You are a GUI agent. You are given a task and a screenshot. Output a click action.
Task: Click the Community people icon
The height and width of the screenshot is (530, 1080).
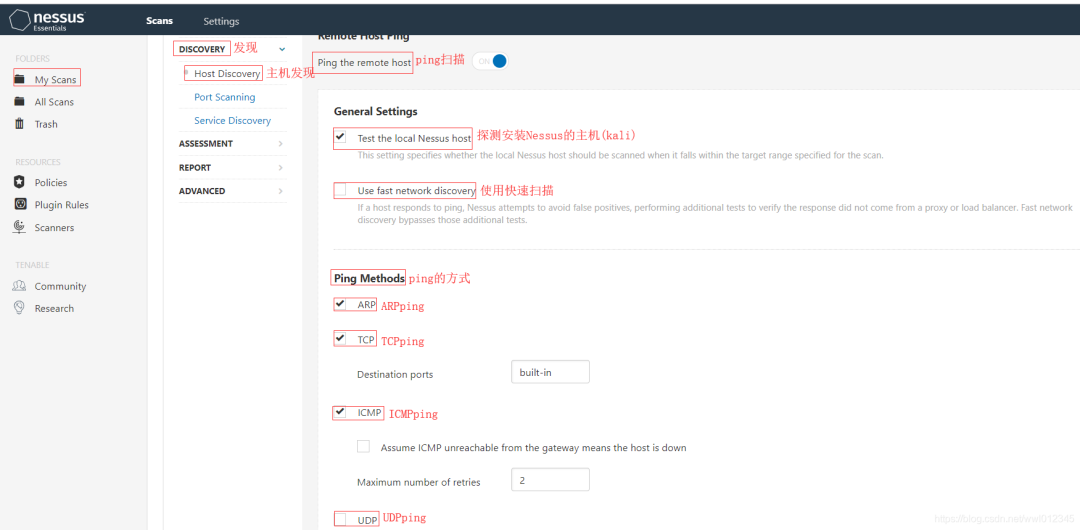19,286
